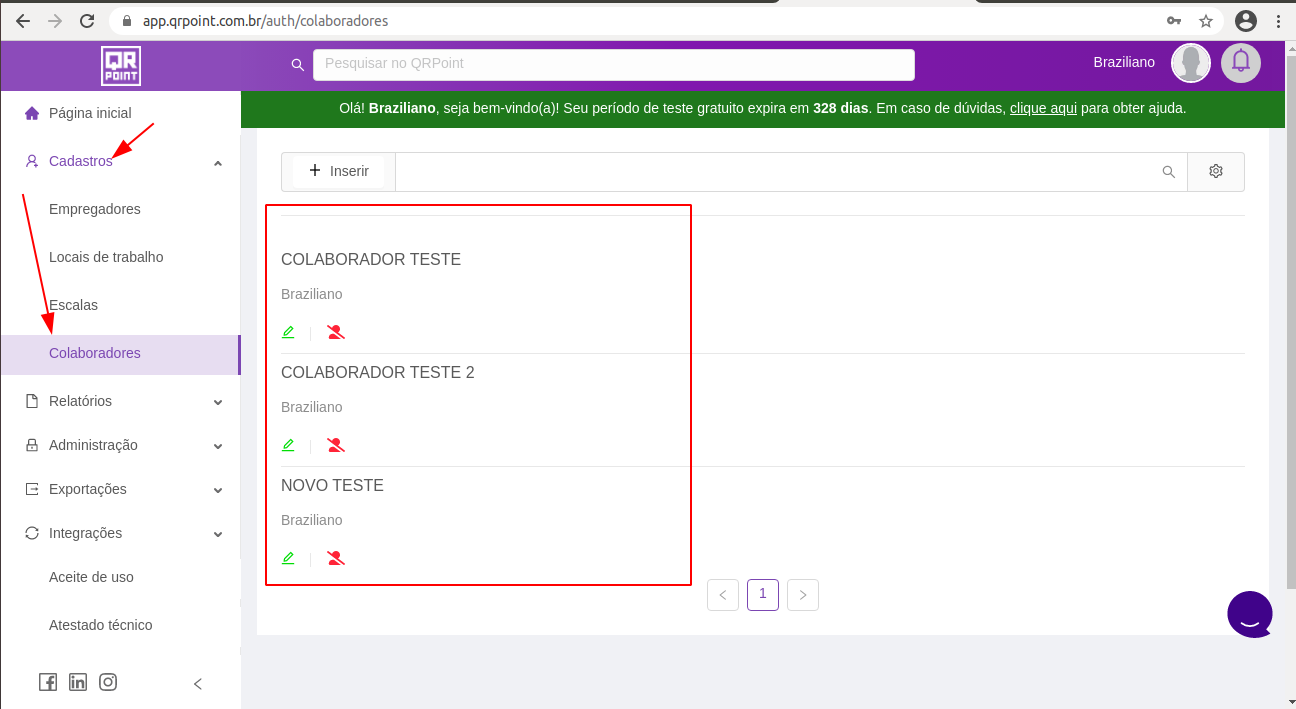Click the edit pencil for COLABORADOR TESTE 2
1296x709 pixels.
click(288, 445)
